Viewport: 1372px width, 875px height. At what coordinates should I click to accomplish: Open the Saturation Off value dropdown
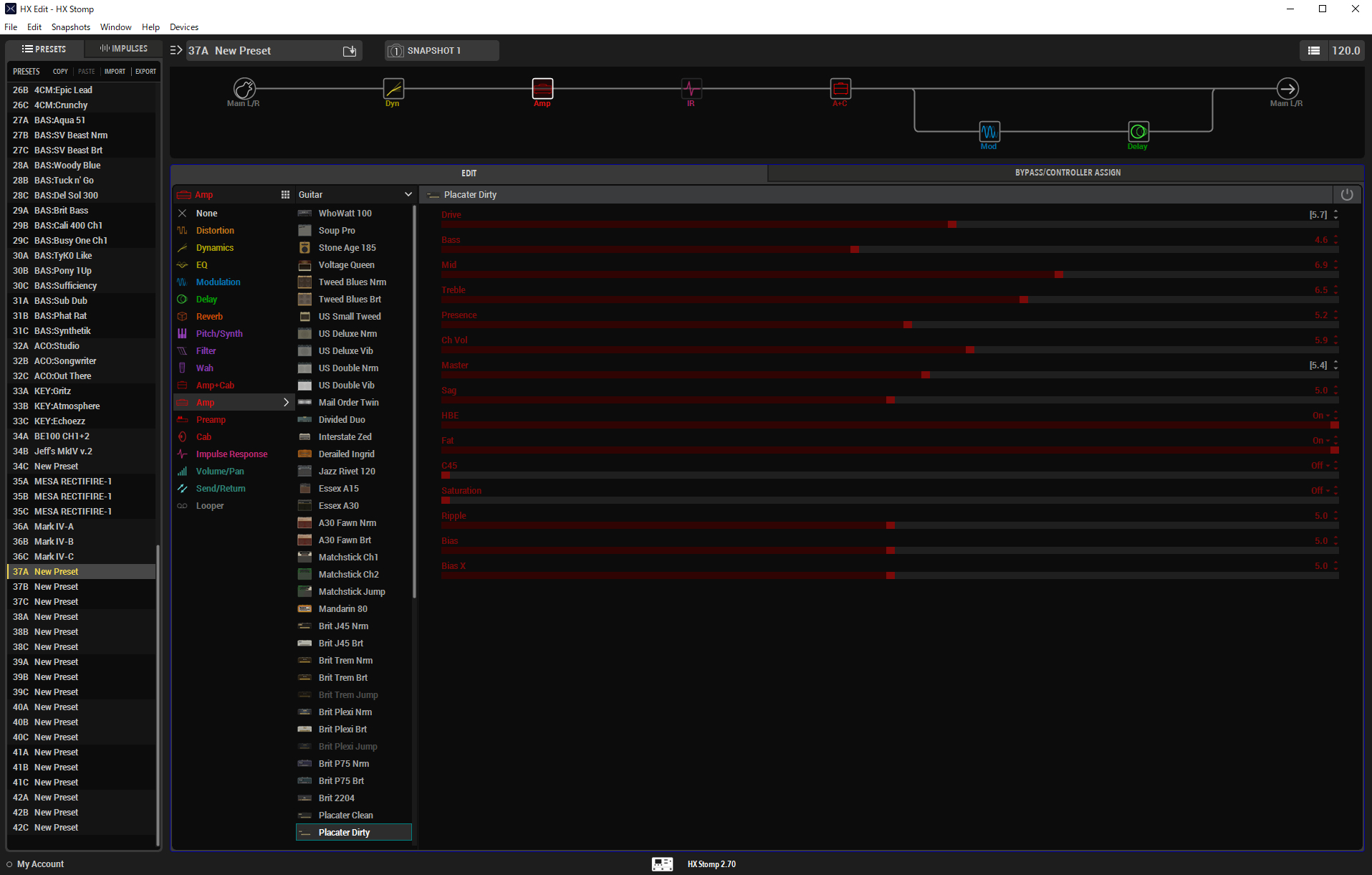(x=1320, y=491)
